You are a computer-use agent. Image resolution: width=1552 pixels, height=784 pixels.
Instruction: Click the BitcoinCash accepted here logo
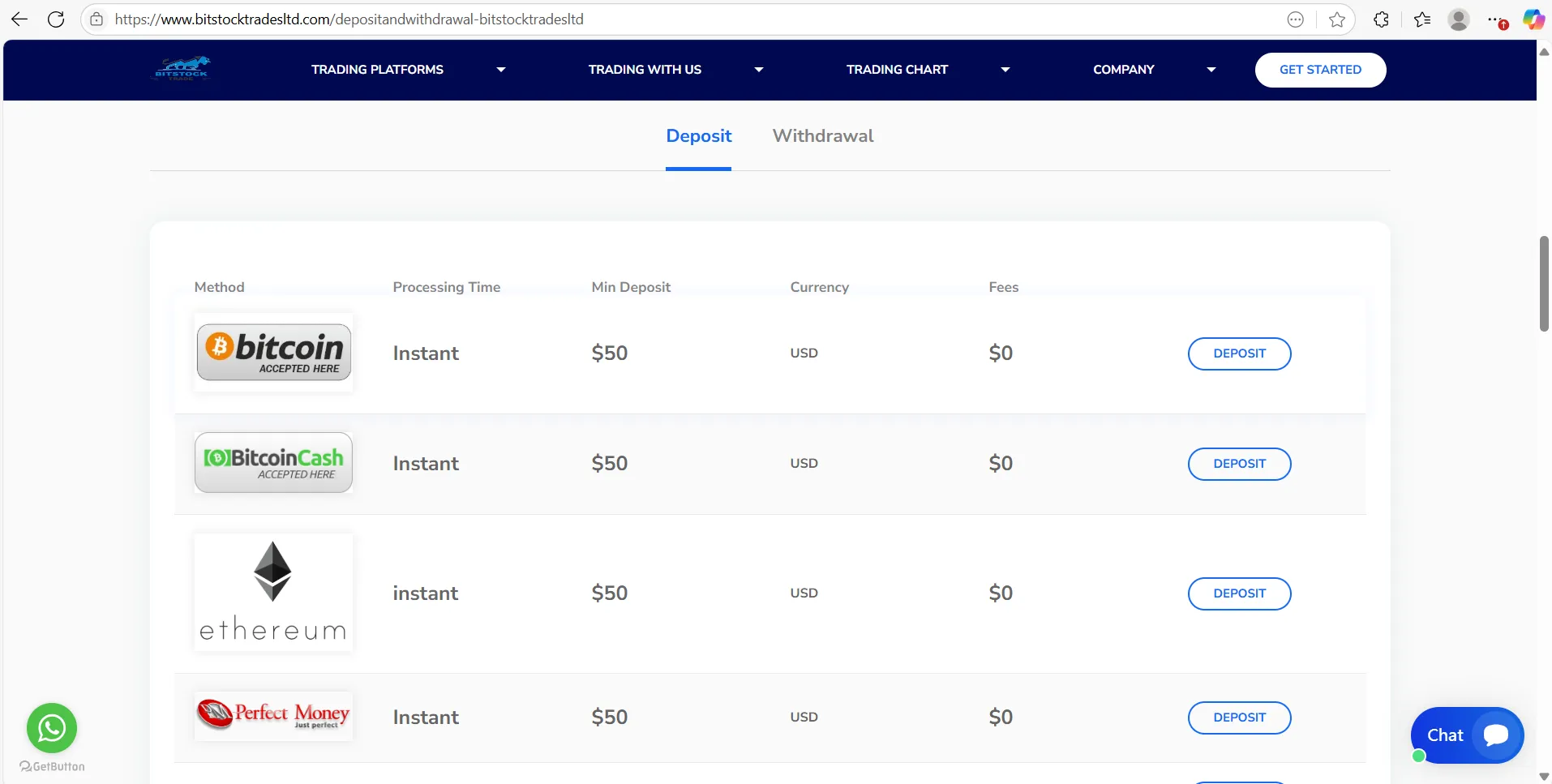[x=273, y=463]
